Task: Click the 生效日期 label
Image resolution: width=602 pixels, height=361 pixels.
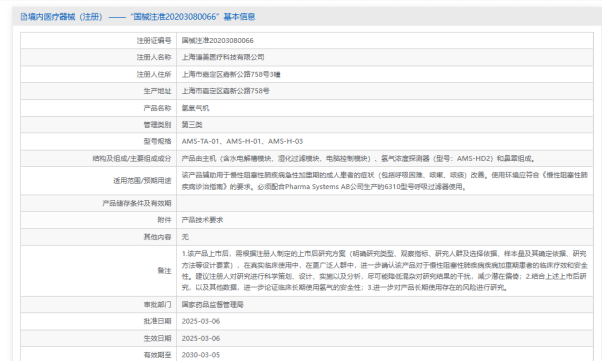Action: coord(157,338)
